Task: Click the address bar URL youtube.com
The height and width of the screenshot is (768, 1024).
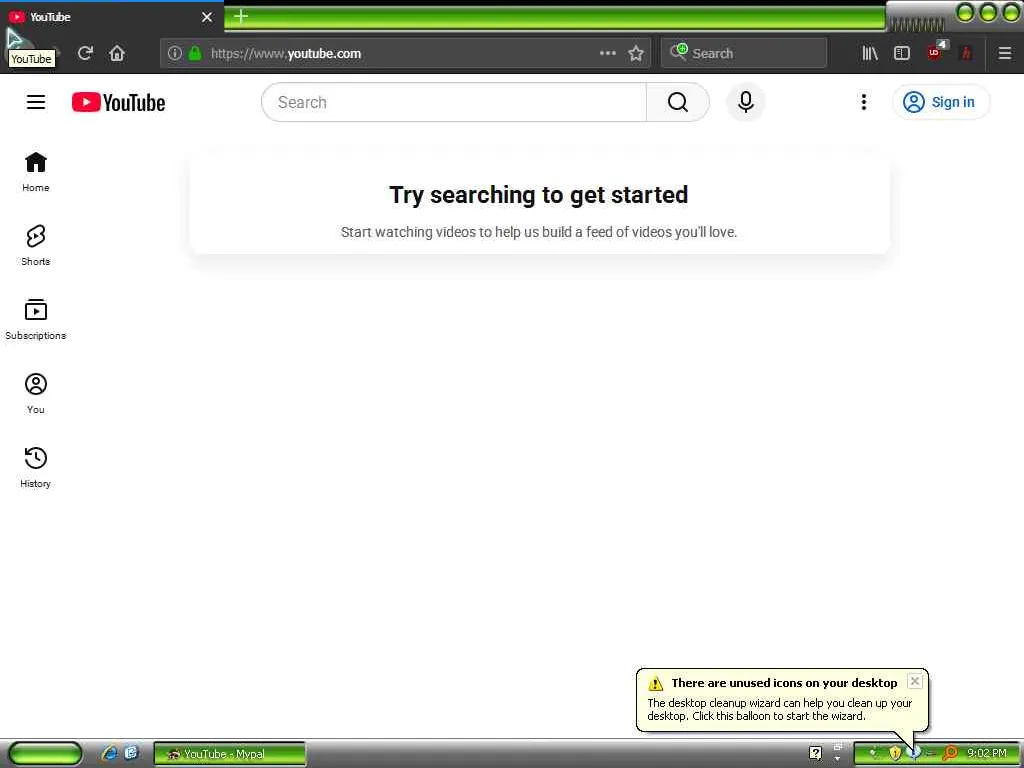Action: coord(285,54)
